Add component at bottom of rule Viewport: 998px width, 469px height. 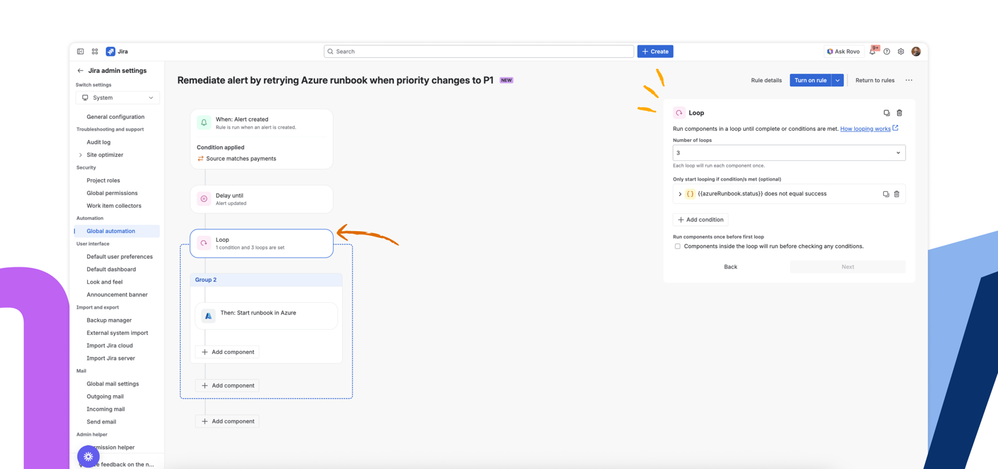227,421
